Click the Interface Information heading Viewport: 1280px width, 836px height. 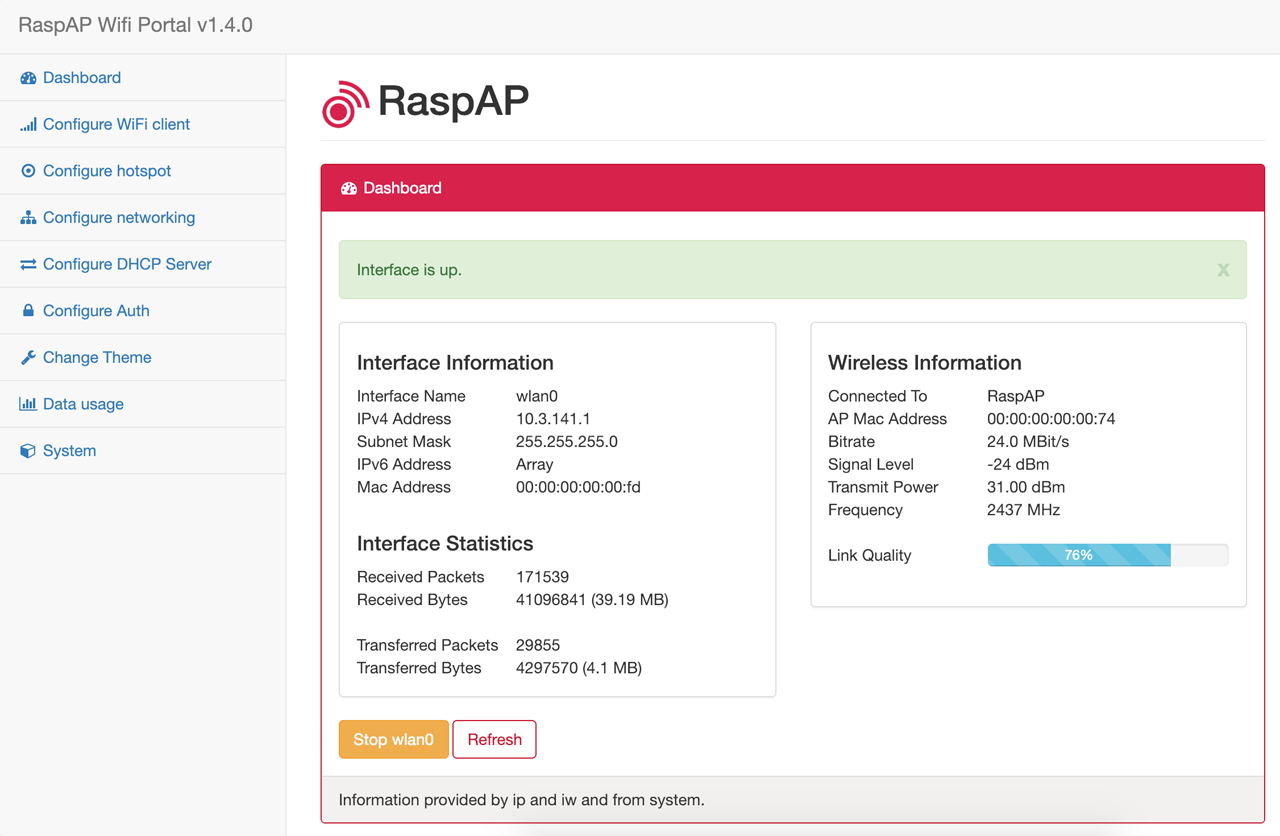point(455,363)
